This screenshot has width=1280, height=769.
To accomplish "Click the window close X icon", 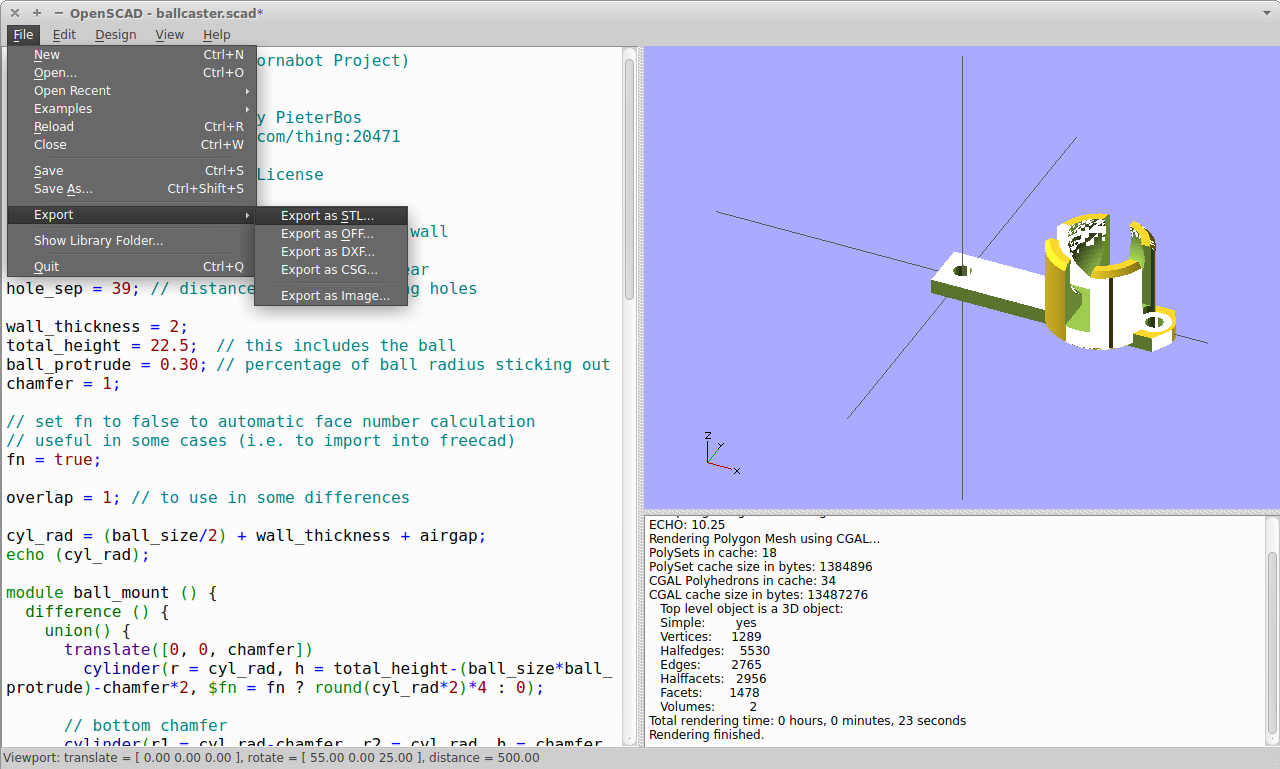I will pos(15,13).
